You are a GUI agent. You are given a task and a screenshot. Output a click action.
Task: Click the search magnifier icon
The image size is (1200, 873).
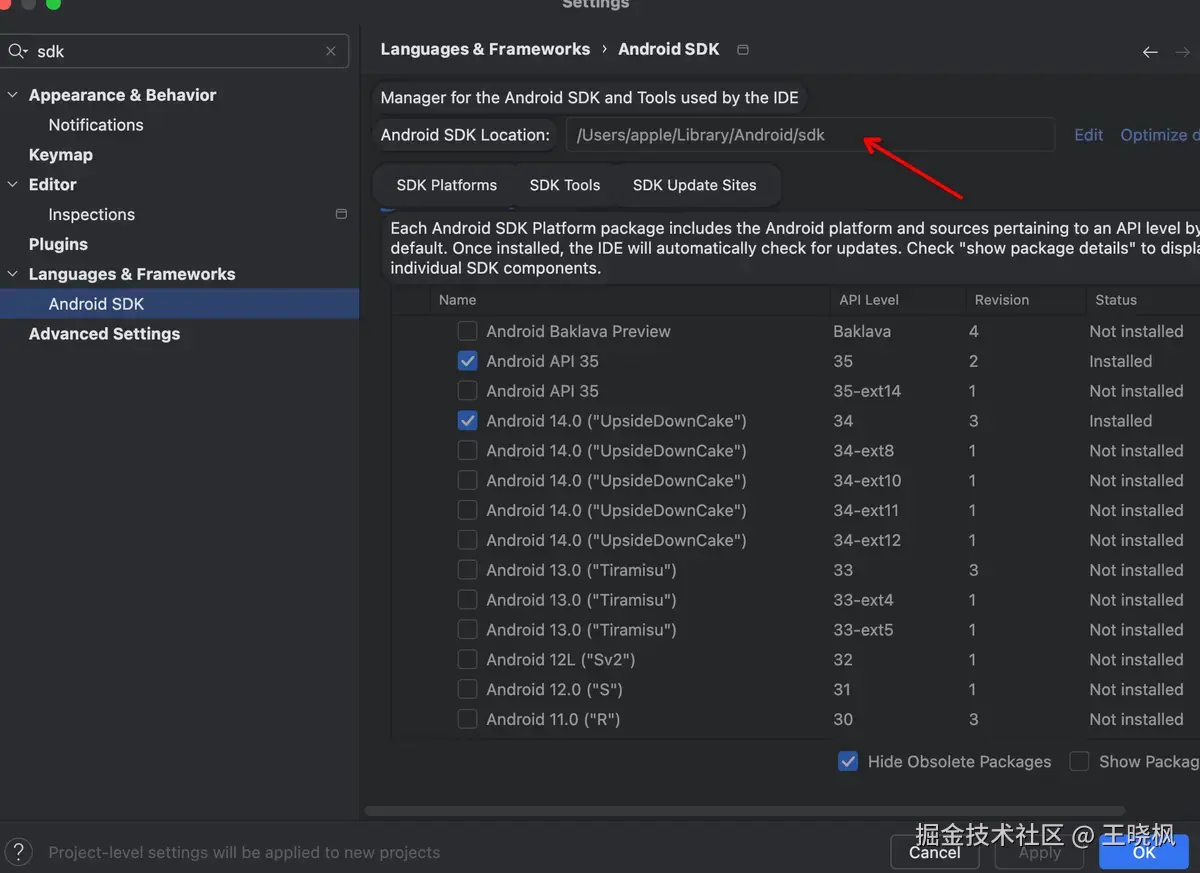coord(17,51)
